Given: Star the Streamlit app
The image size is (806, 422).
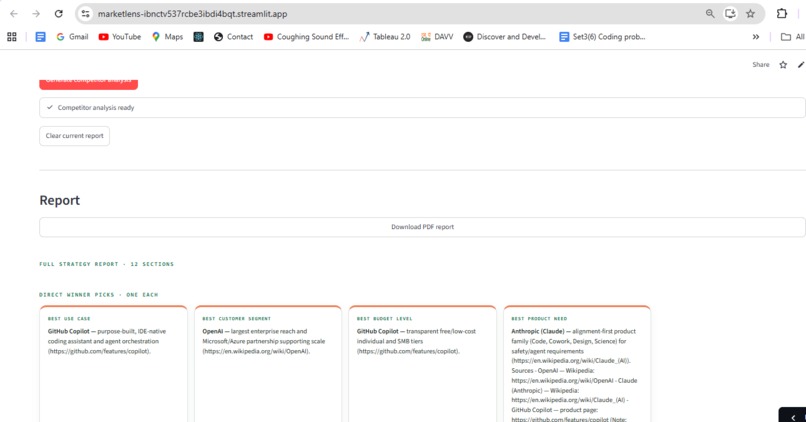Looking at the screenshot, I should (783, 64).
